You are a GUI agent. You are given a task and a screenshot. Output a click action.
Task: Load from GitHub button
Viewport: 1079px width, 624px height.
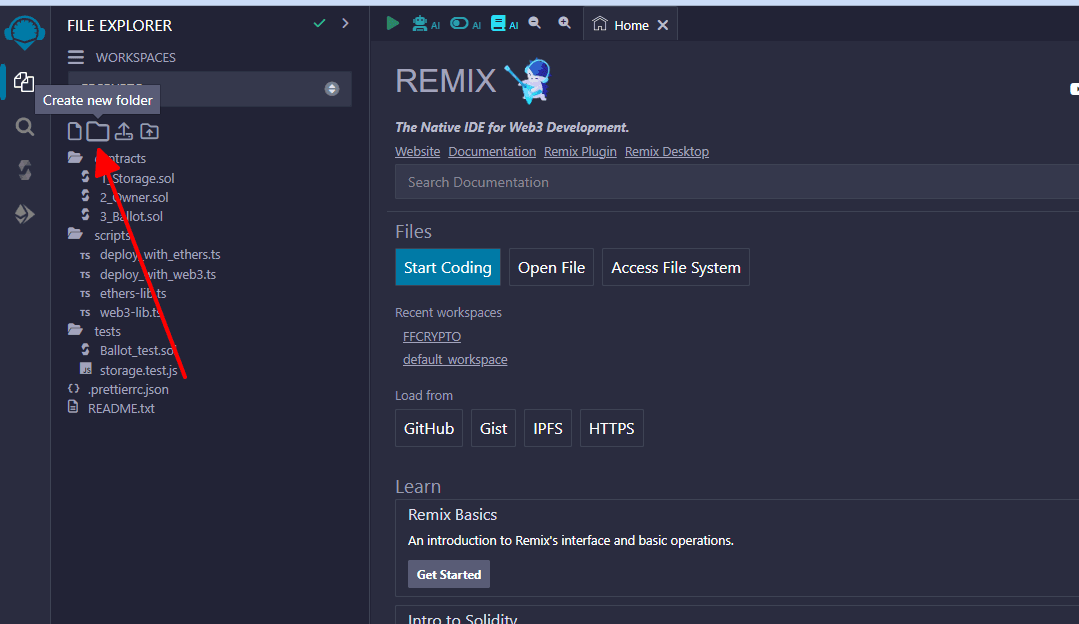pyautogui.click(x=429, y=428)
